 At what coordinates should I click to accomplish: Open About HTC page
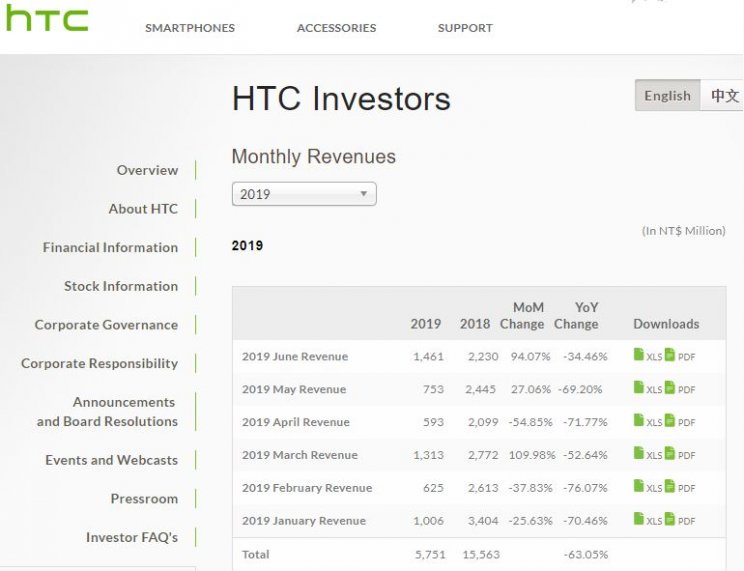point(143,209)
